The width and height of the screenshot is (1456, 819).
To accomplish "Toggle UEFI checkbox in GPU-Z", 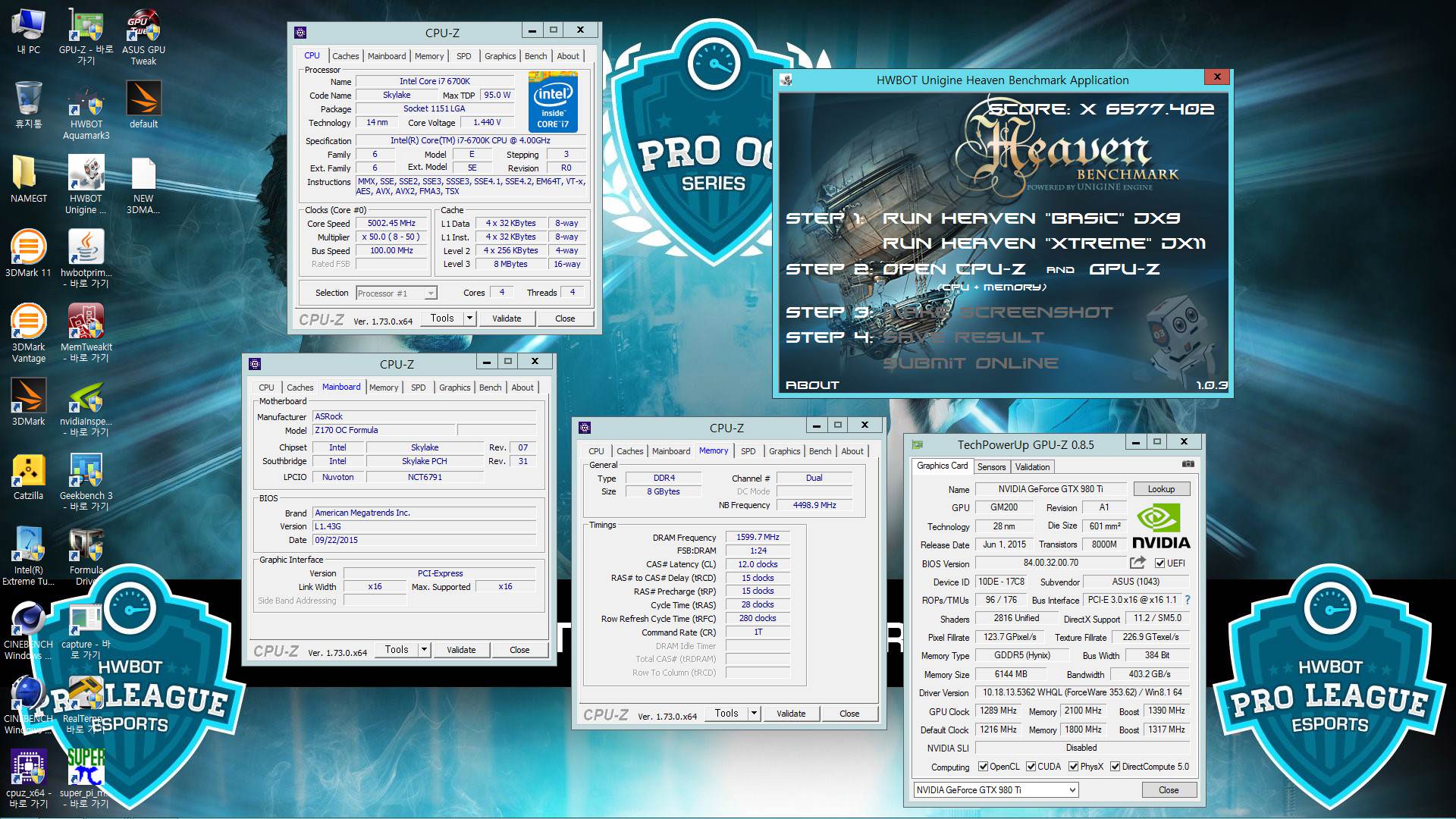I will click(1159, 563).
